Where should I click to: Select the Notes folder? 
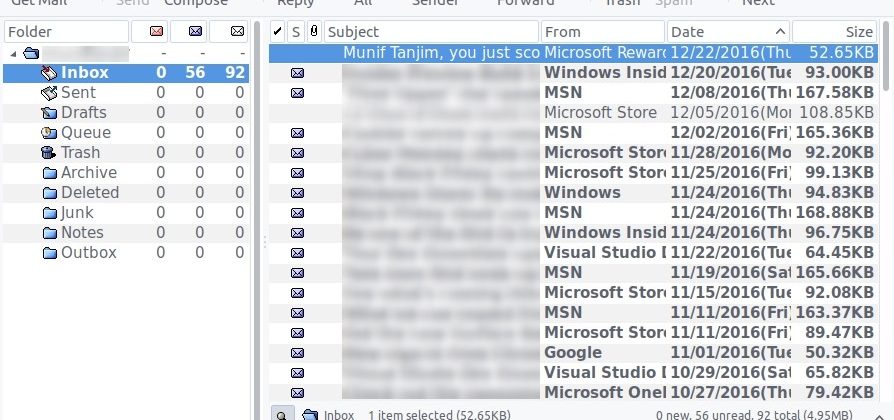coord(126,233)
